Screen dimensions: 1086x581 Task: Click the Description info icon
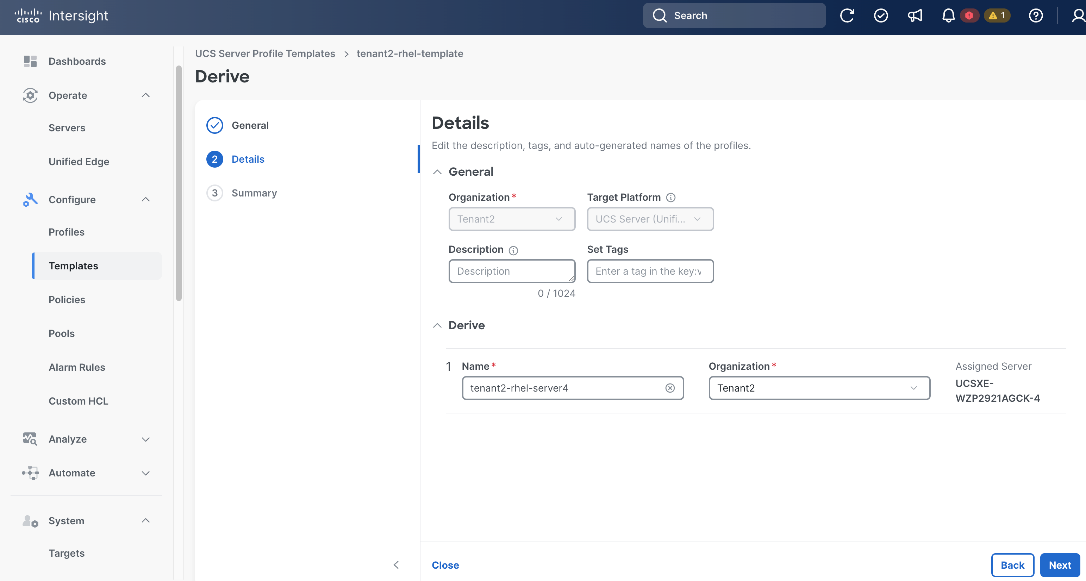[x=513, y=250]
